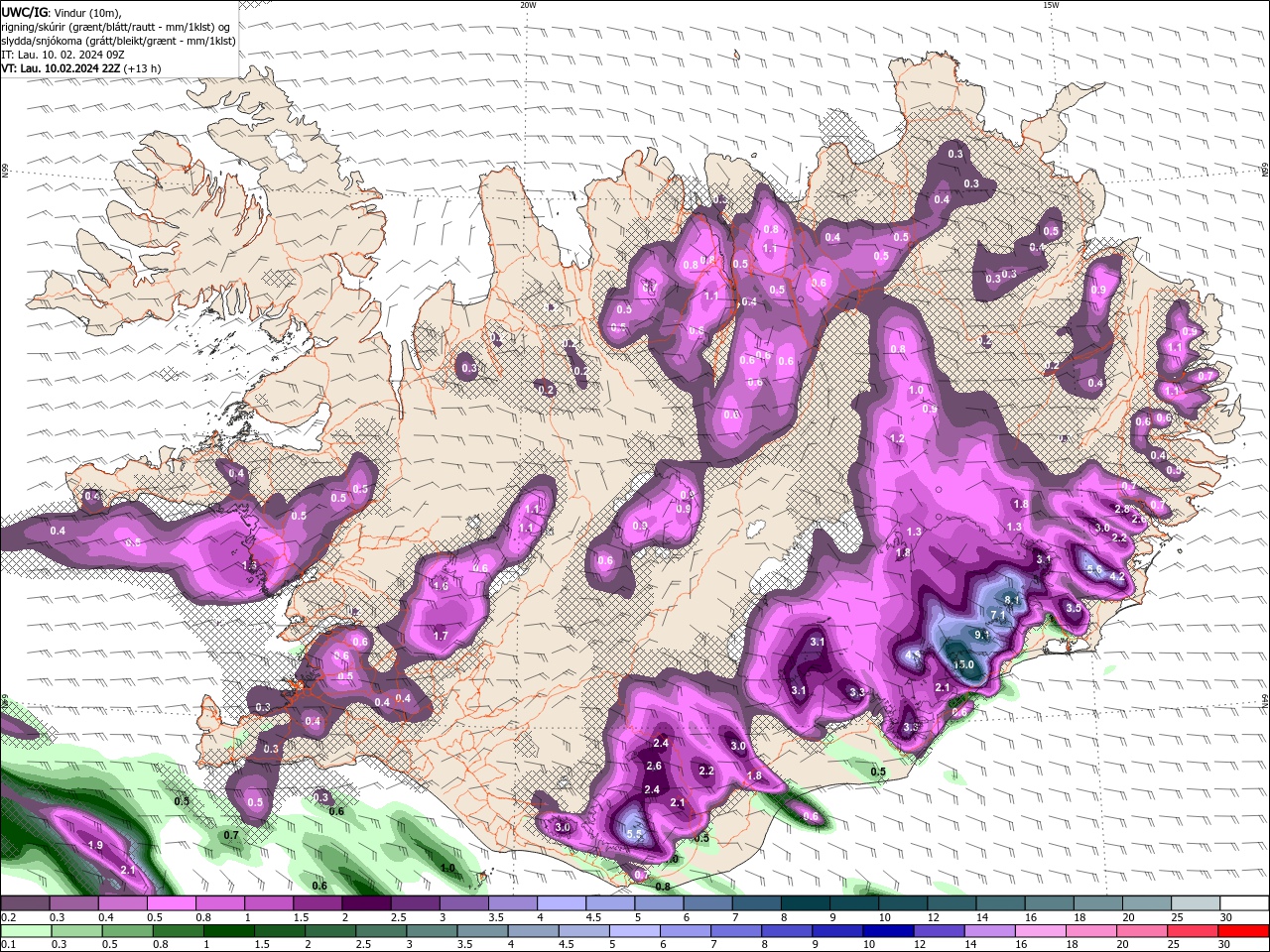Image resolution: width=1270 pixels, height=952 pixels.
Task: Select the 2.6 value in the south
Action: [653, 766]
